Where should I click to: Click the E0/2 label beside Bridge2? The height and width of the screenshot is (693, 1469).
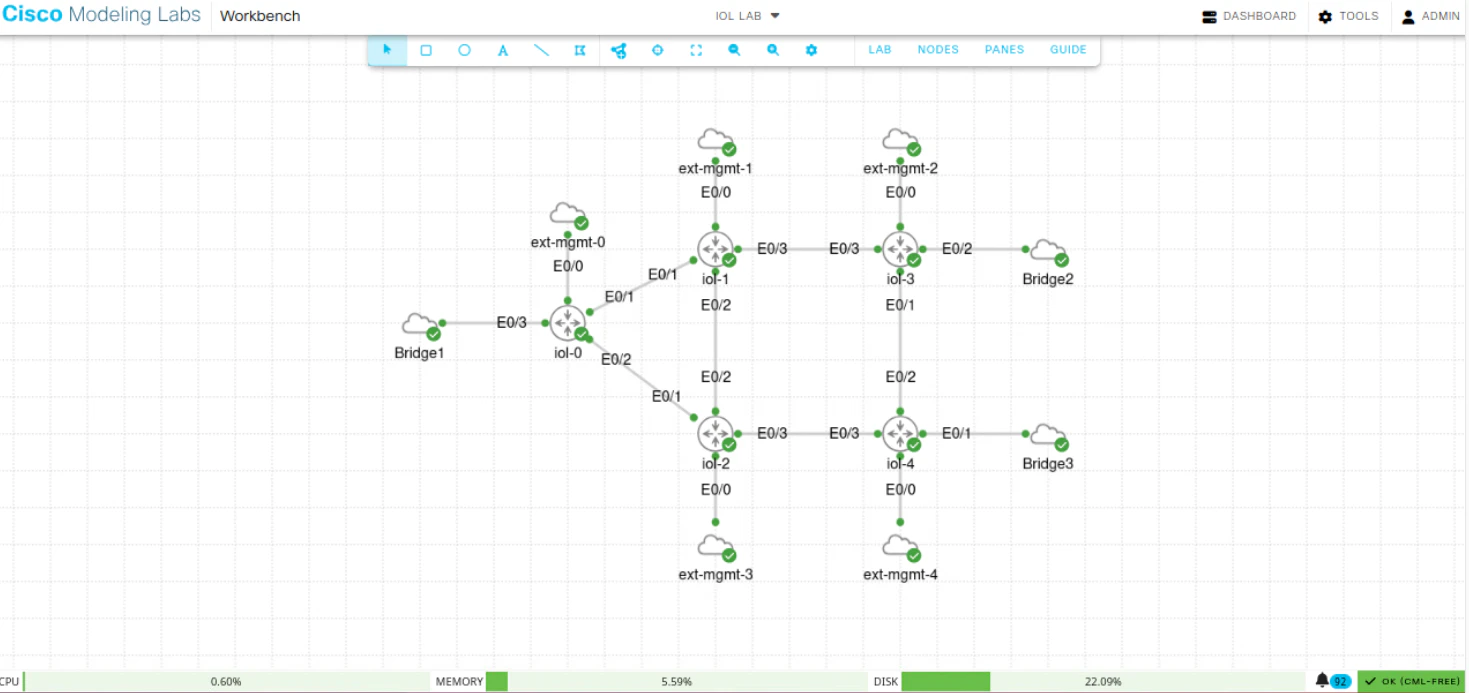(x=957, y=248)
